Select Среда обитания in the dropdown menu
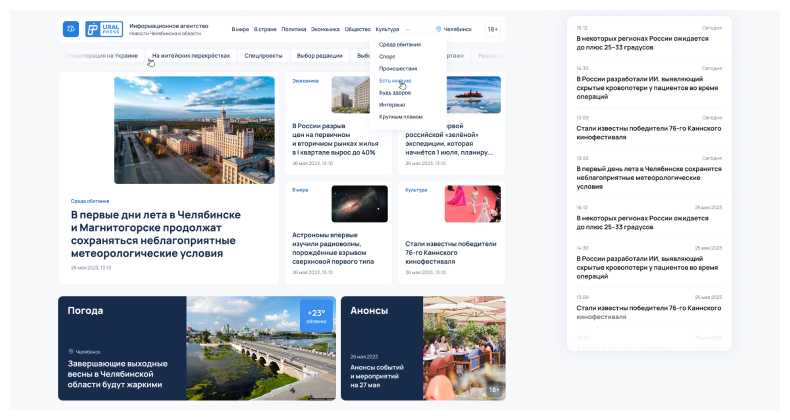Image resolution: width=790 pixels, height=420 pixels. 400,44
